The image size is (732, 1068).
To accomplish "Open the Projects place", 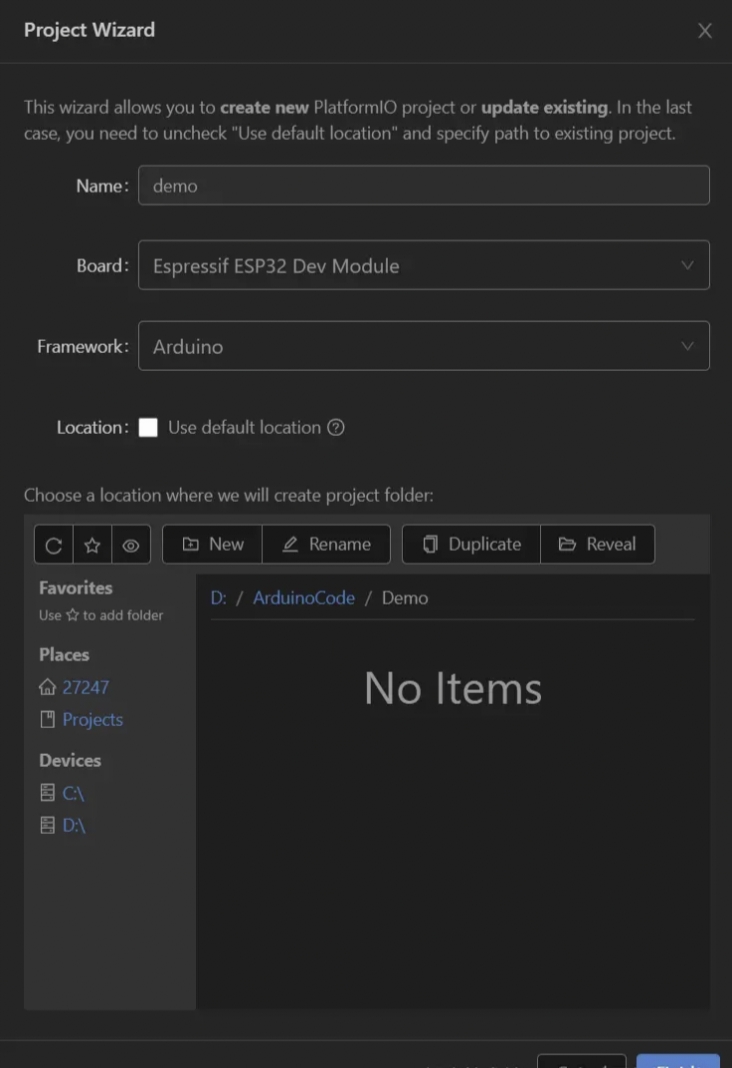I will [x=93, y=719].
